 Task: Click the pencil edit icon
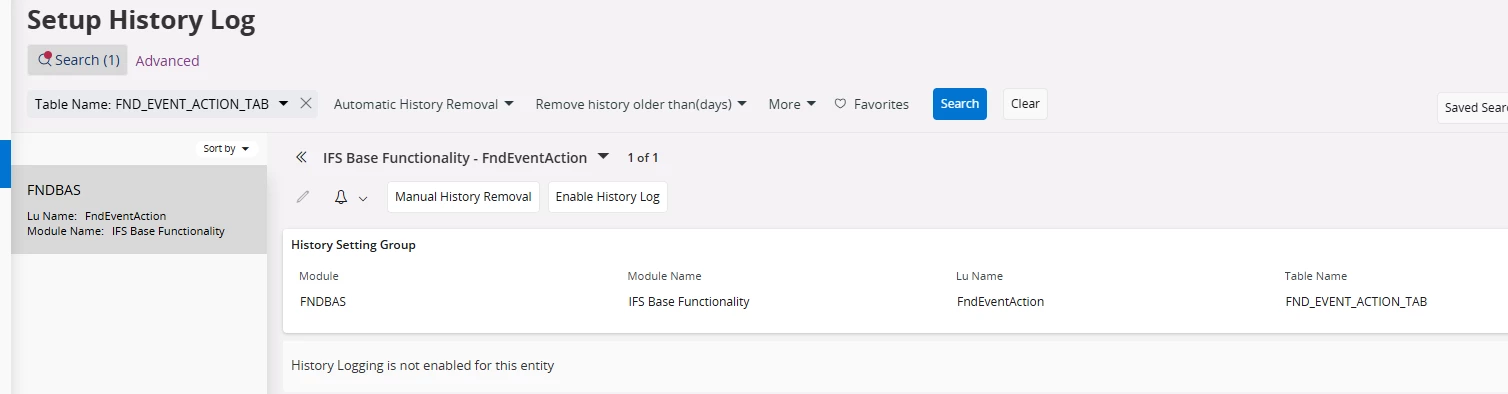[303, 197]
